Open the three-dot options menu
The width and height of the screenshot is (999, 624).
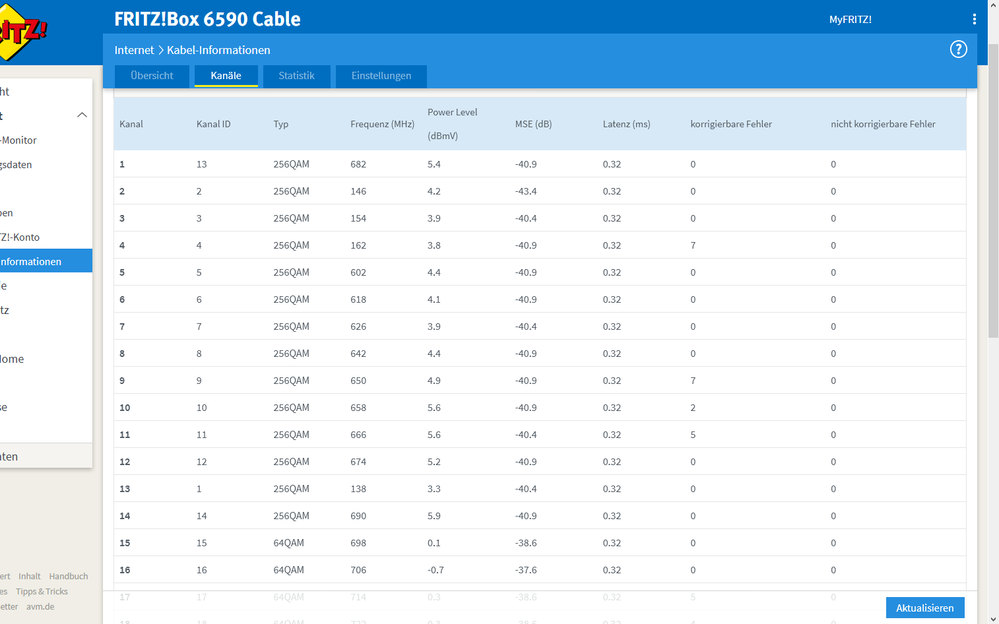[974, 19]
